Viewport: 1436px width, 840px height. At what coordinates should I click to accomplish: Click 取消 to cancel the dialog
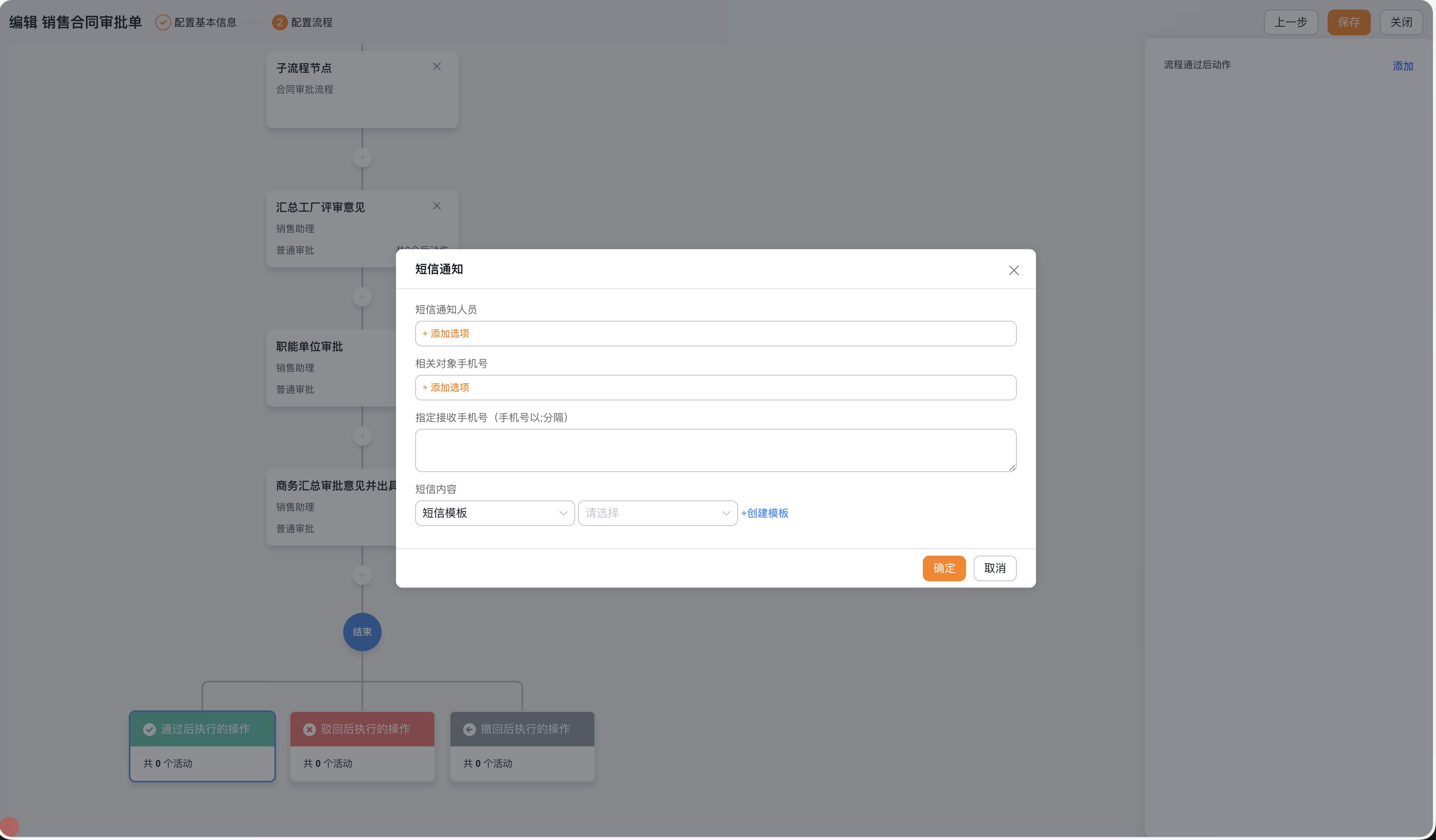click(x=995, y=568)
